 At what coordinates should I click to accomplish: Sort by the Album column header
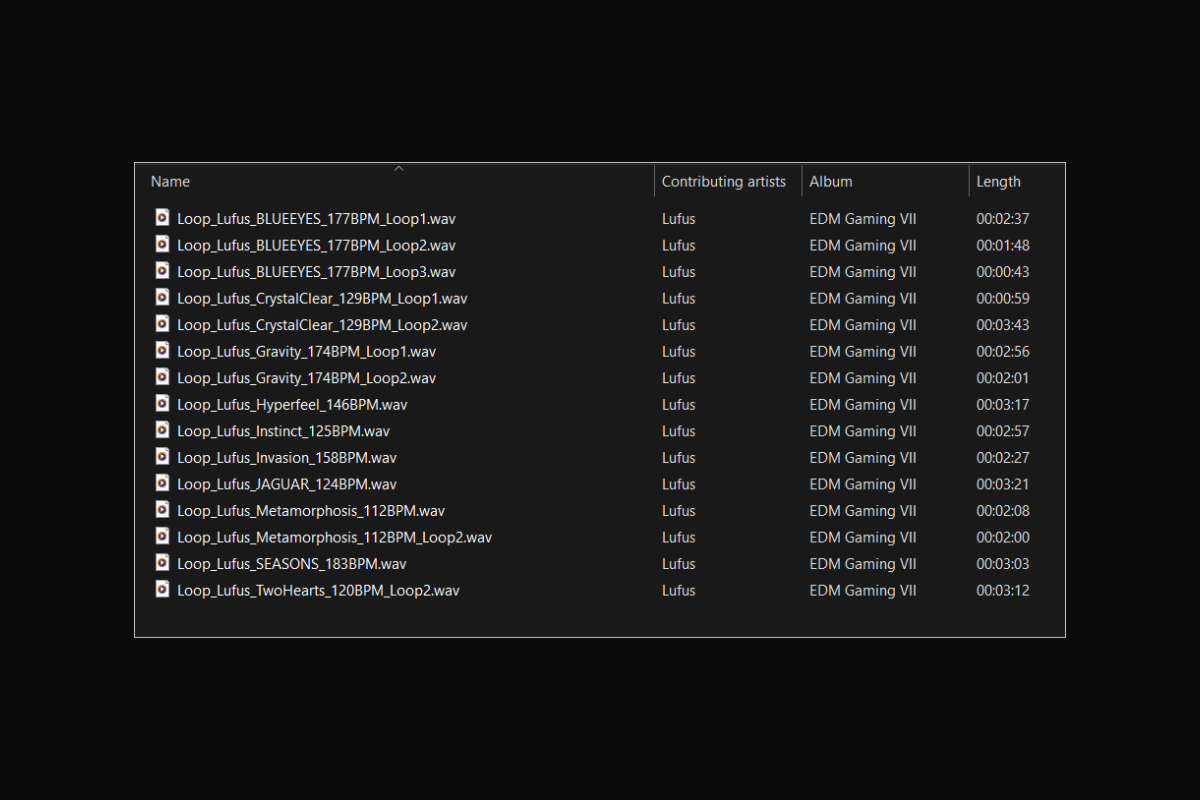click(831, 182)
